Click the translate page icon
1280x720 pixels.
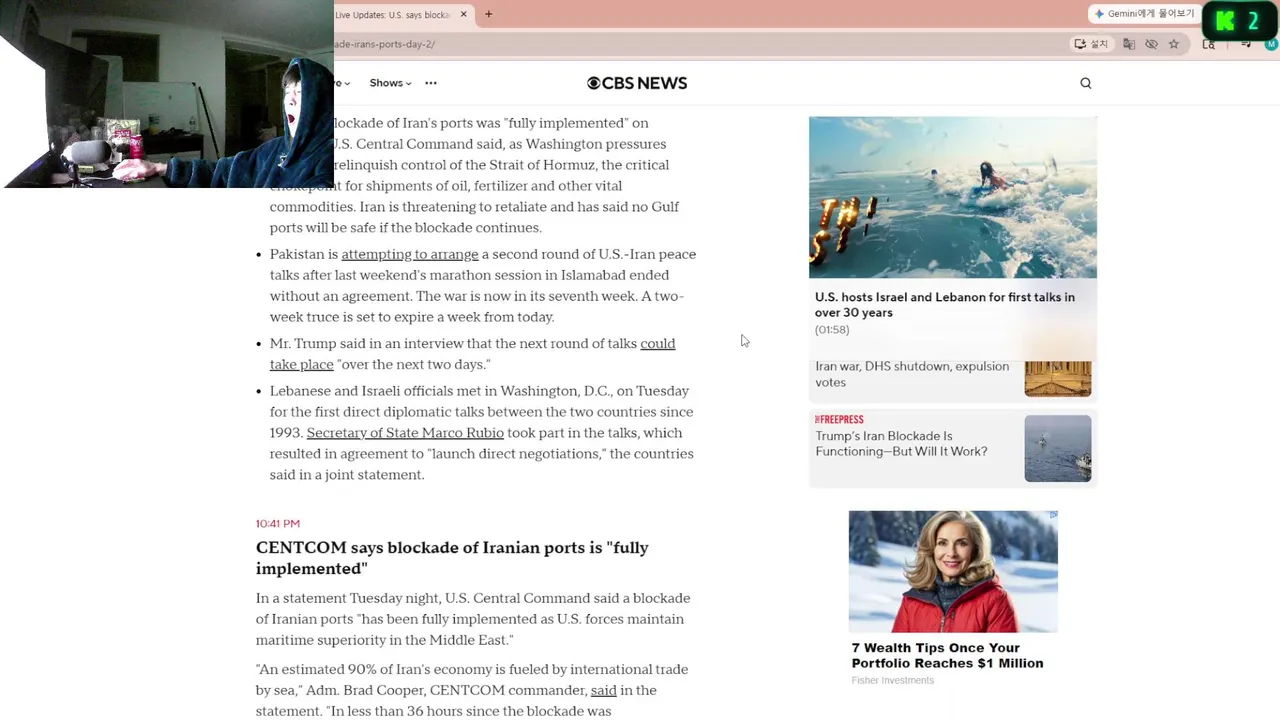click(x=1129, y=44)
